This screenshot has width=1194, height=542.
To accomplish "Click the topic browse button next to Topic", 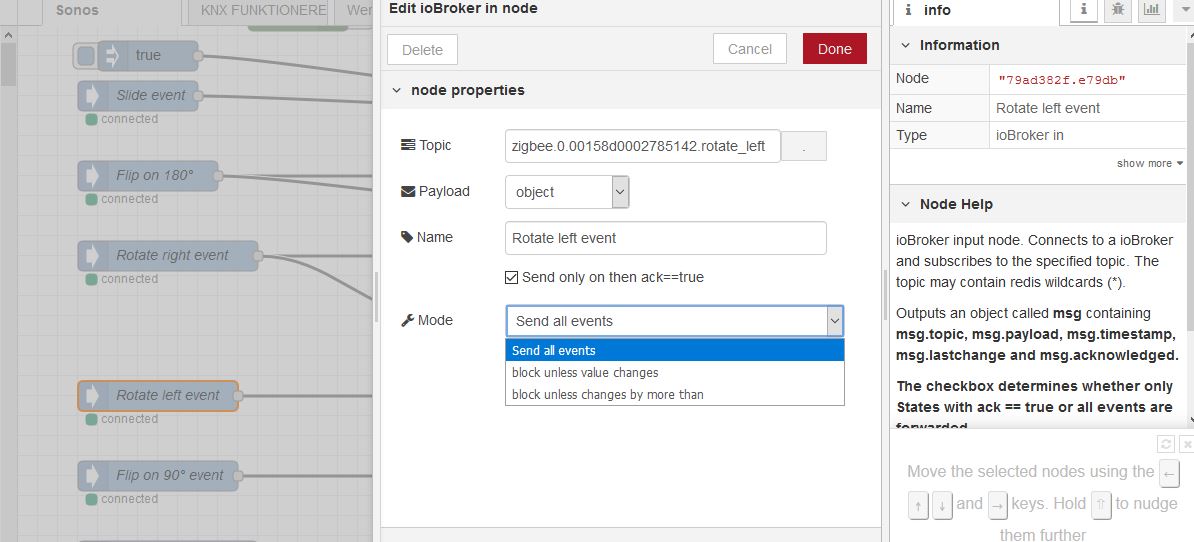I will [803, 146].
